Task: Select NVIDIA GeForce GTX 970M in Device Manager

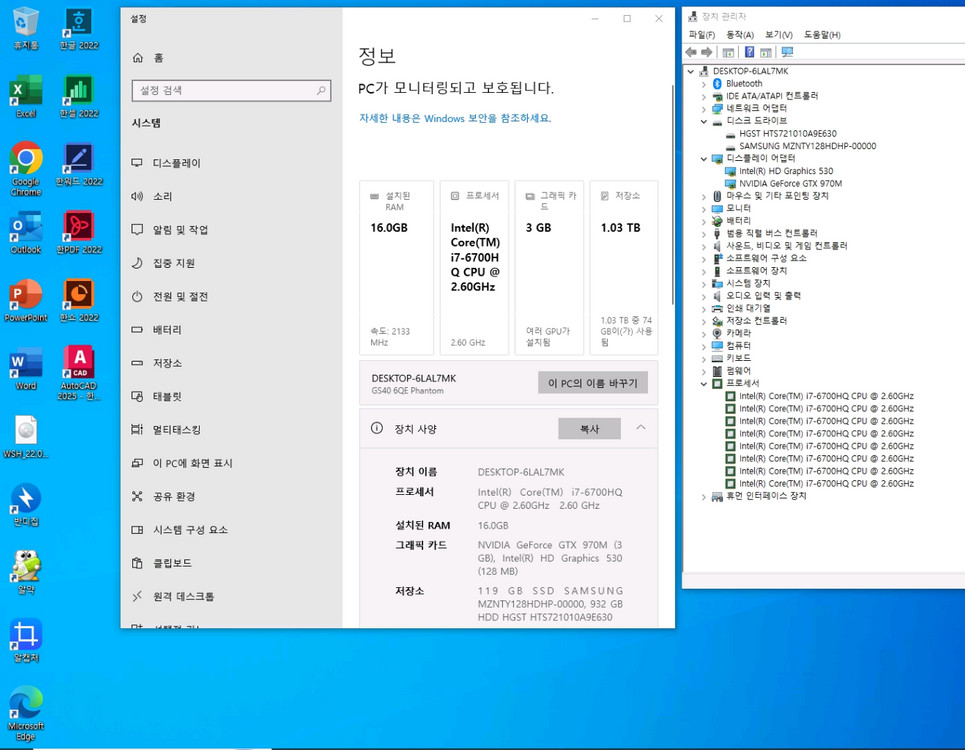Action: click(x=790, y=183)
